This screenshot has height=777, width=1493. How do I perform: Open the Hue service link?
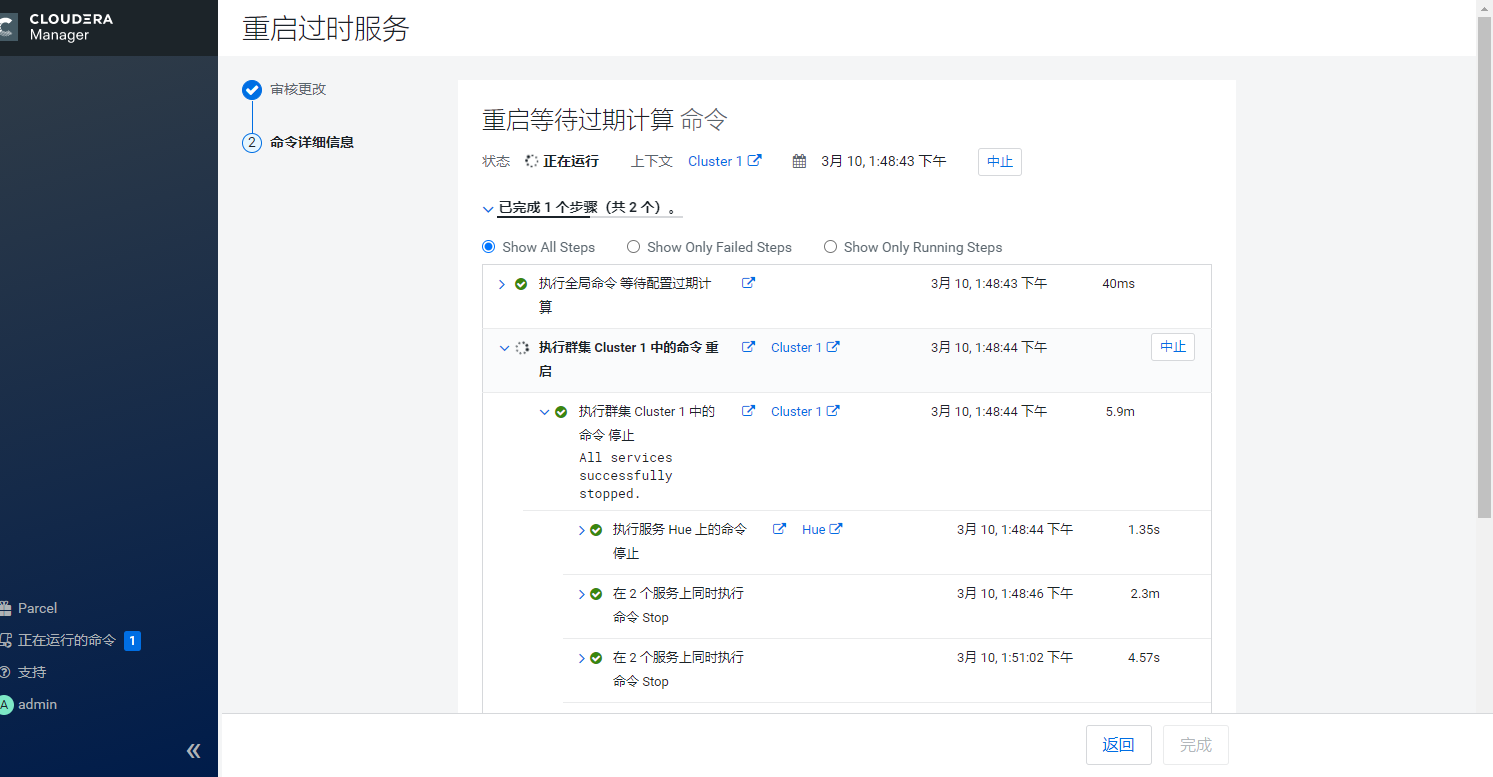(814, 529)
